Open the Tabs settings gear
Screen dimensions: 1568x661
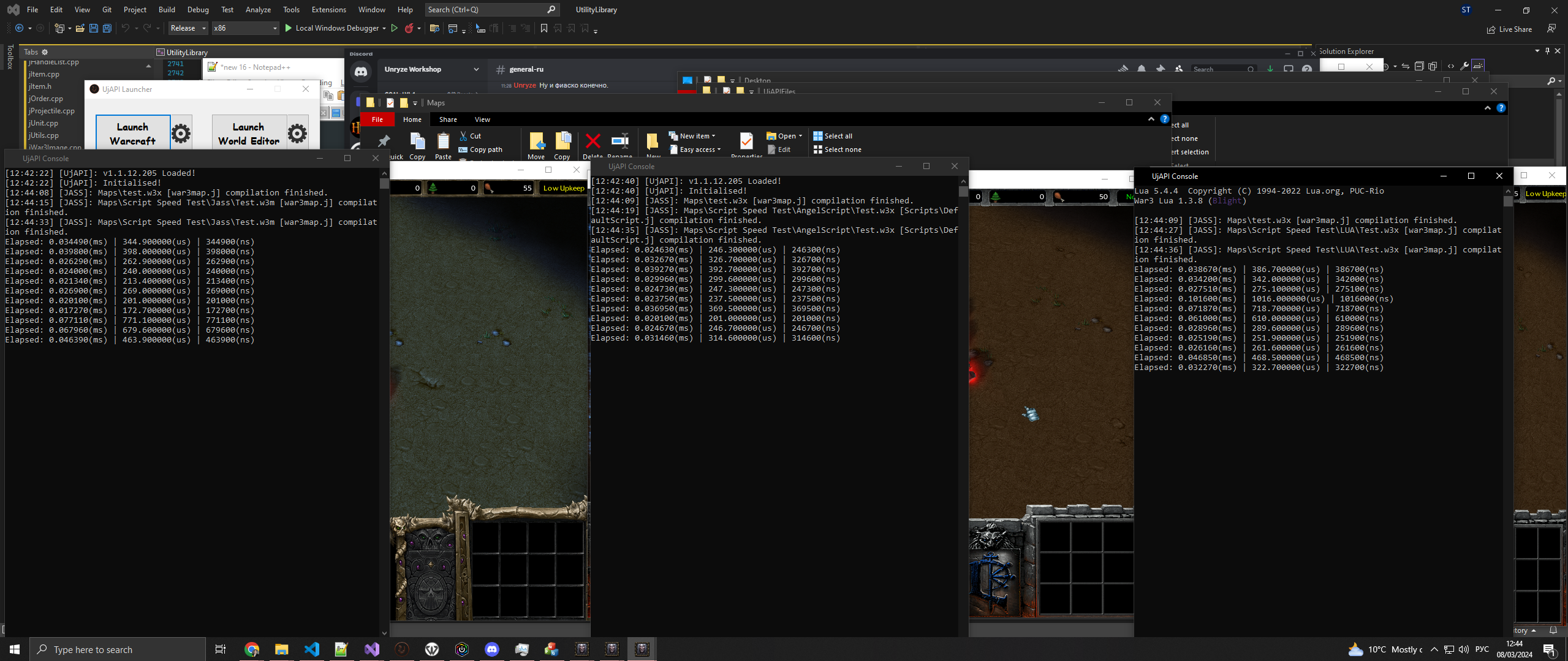tap(45, 52)
